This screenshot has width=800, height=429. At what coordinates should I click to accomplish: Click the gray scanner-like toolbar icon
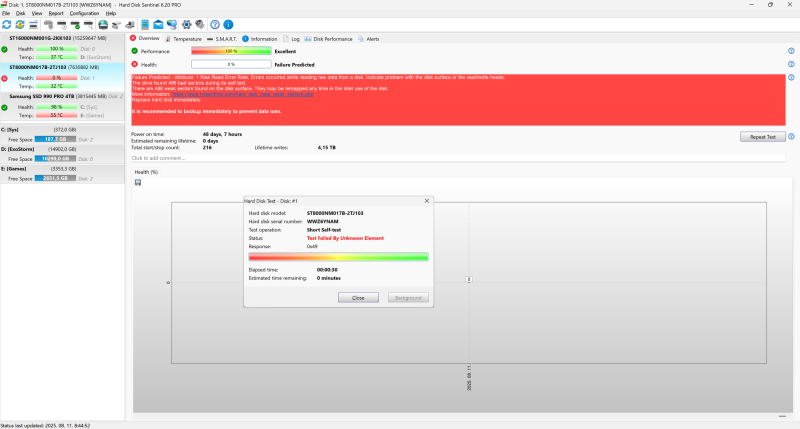116,24
